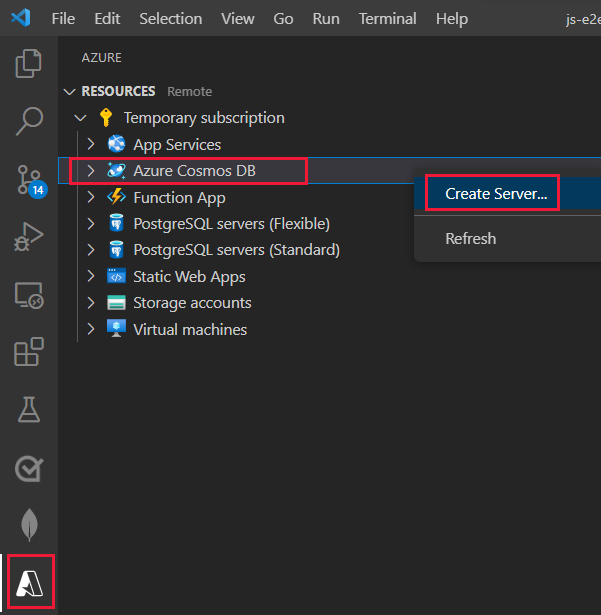Open the Search view icon
The image size is (601, 615).
coord(29,121)
